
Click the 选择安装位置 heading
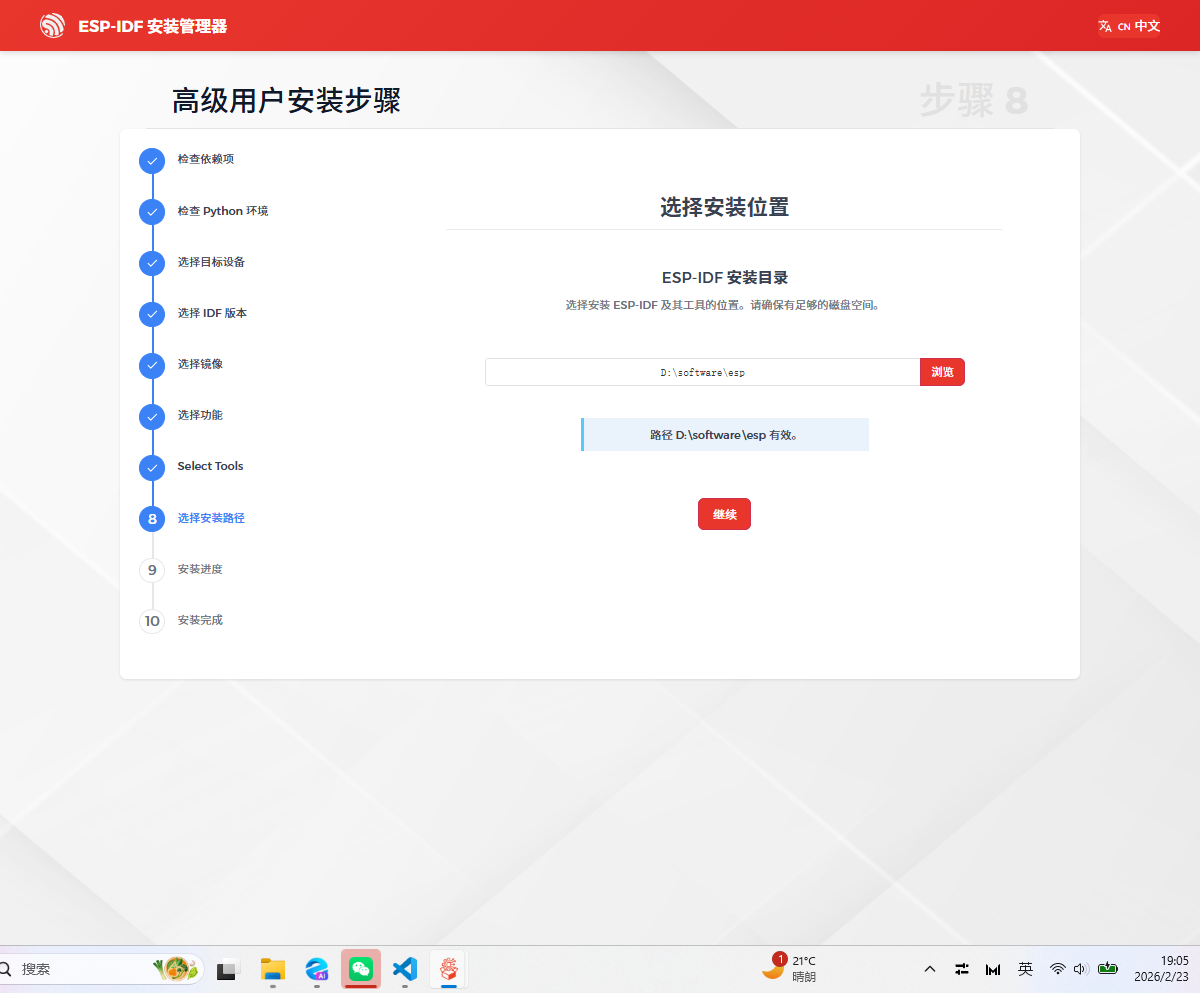724,207
